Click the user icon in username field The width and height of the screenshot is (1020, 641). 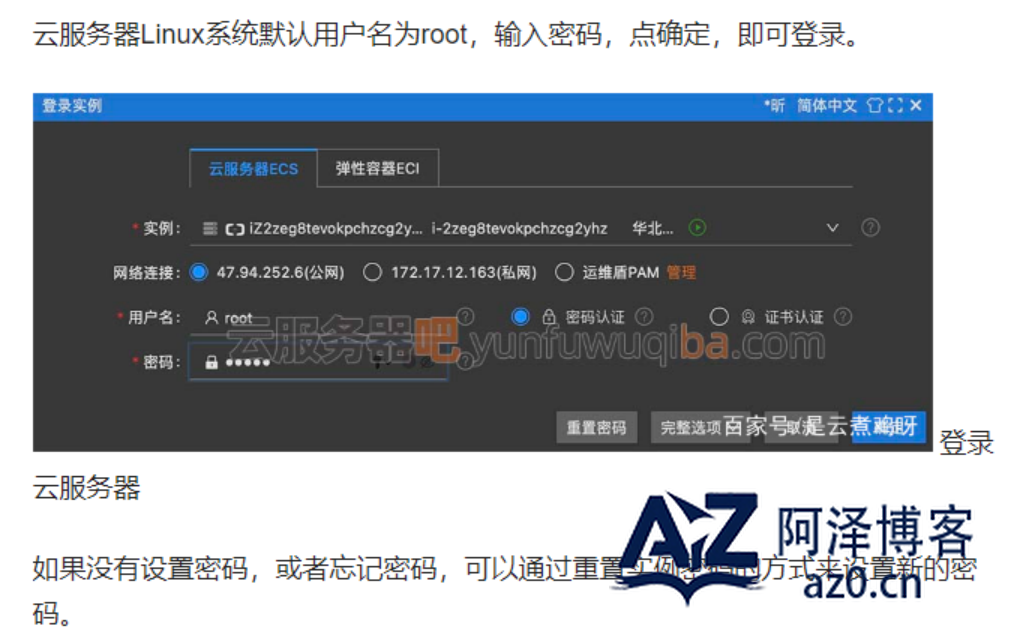click(211, 318)
